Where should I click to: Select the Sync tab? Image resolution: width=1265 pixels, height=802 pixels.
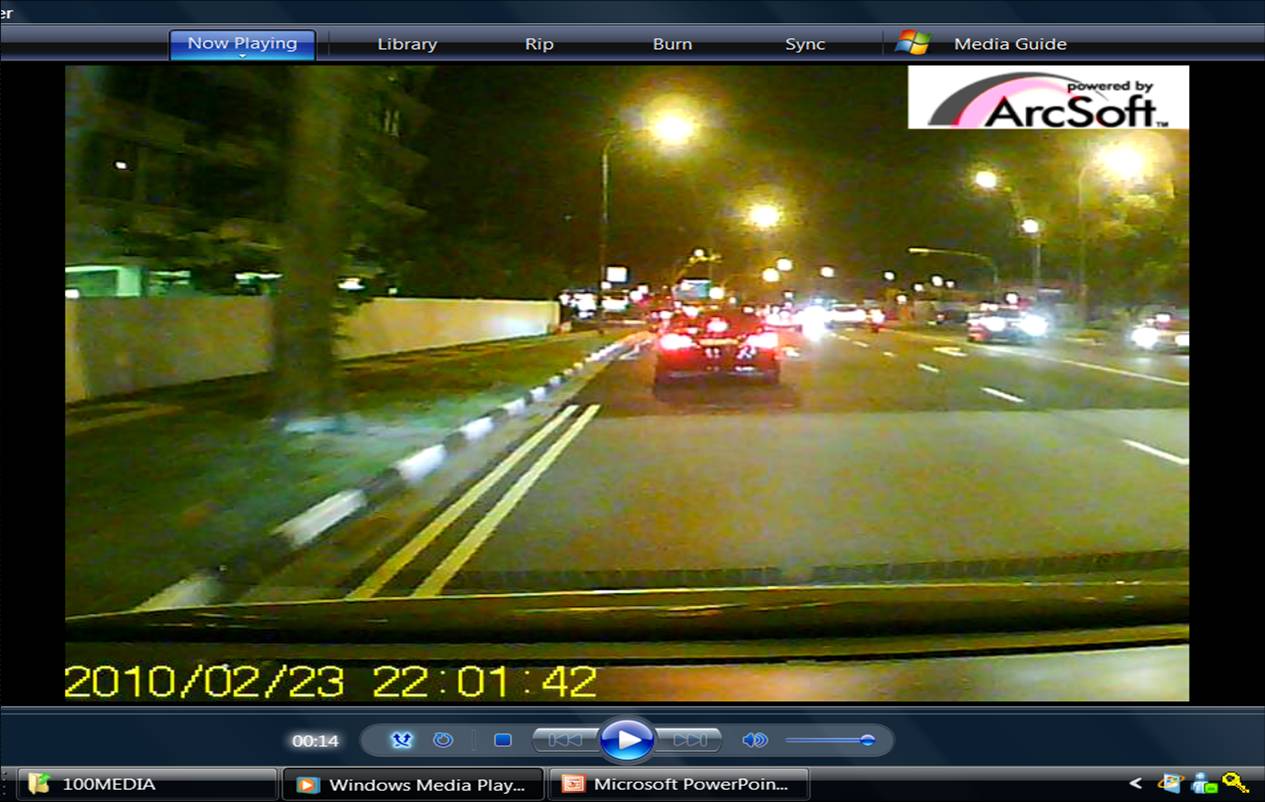pos(805,44)
